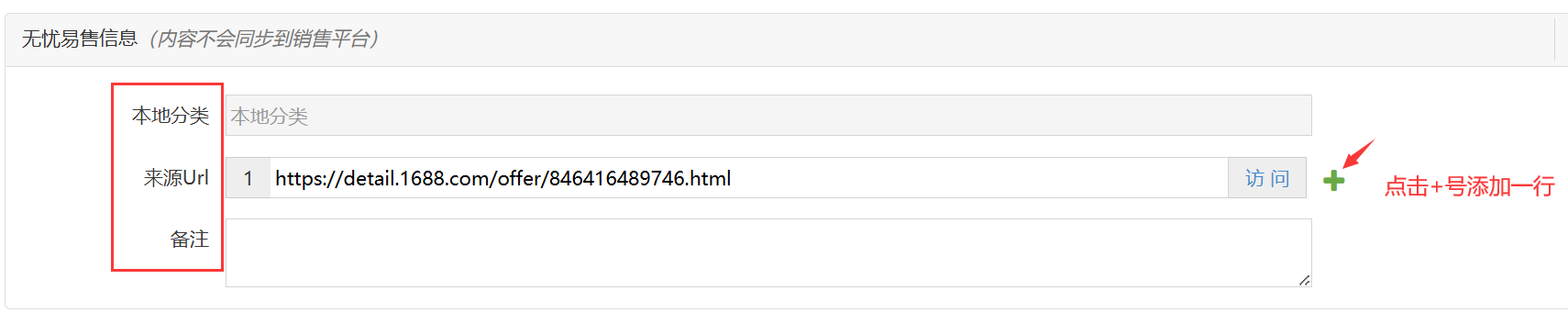
Task: Click into the 来源Url address field
Action: [x=749, y=178]
